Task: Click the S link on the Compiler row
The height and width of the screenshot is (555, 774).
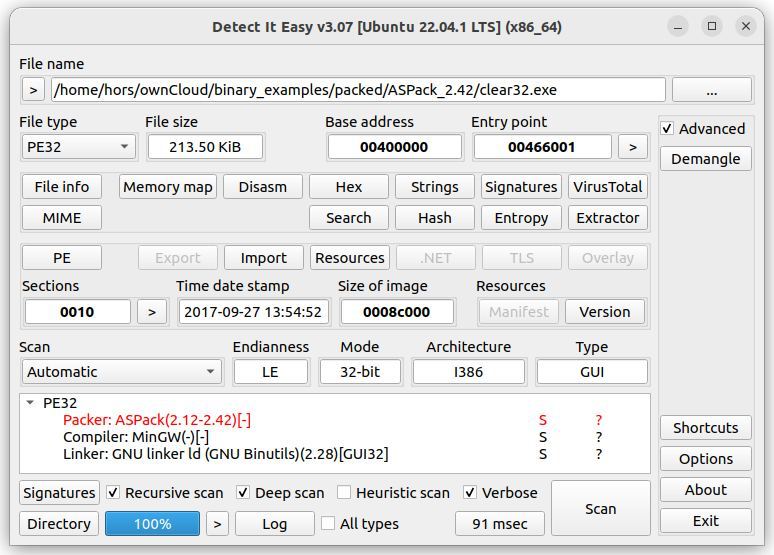Action: 543,437
